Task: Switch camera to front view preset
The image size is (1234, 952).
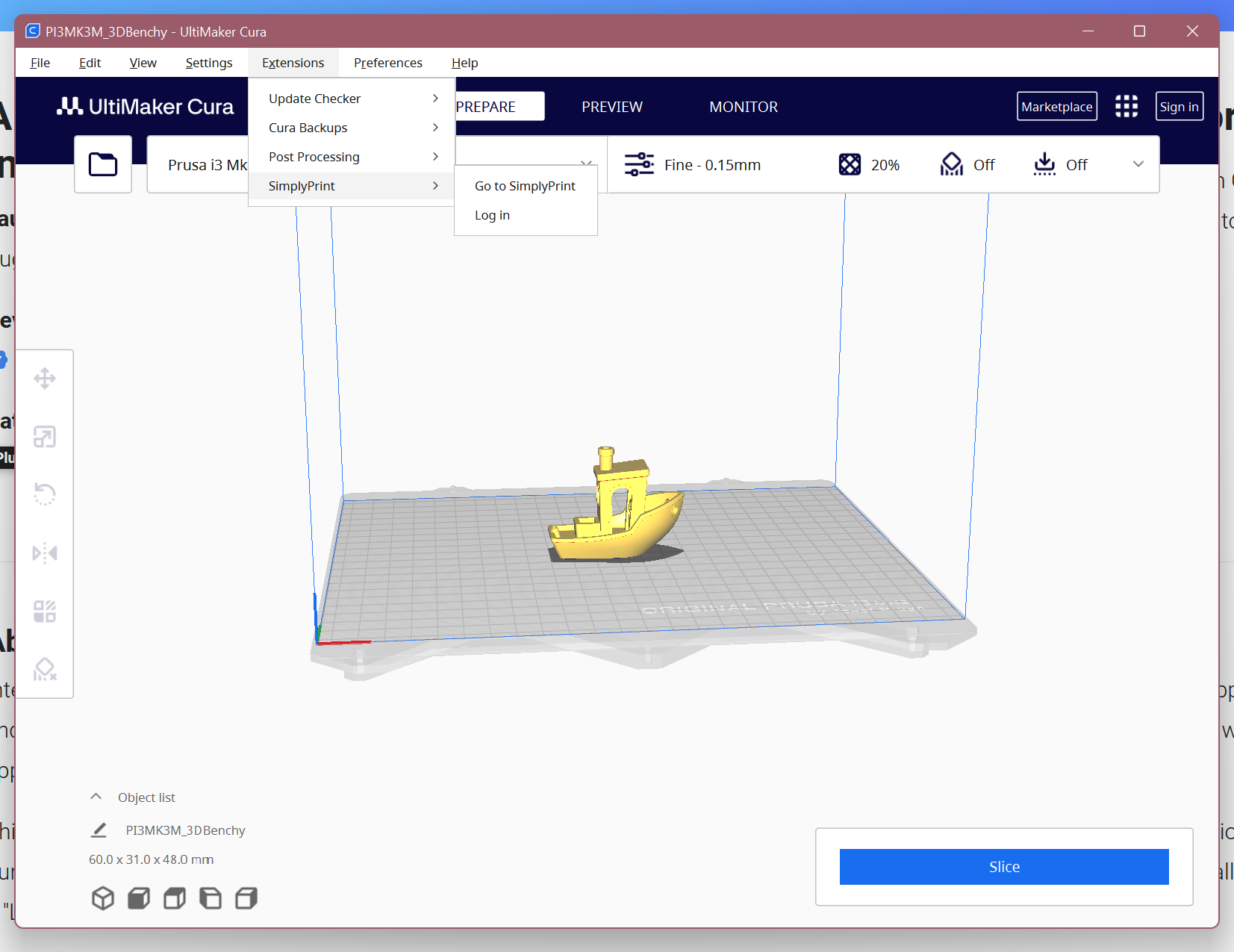Action: click(x=139, y=898)
